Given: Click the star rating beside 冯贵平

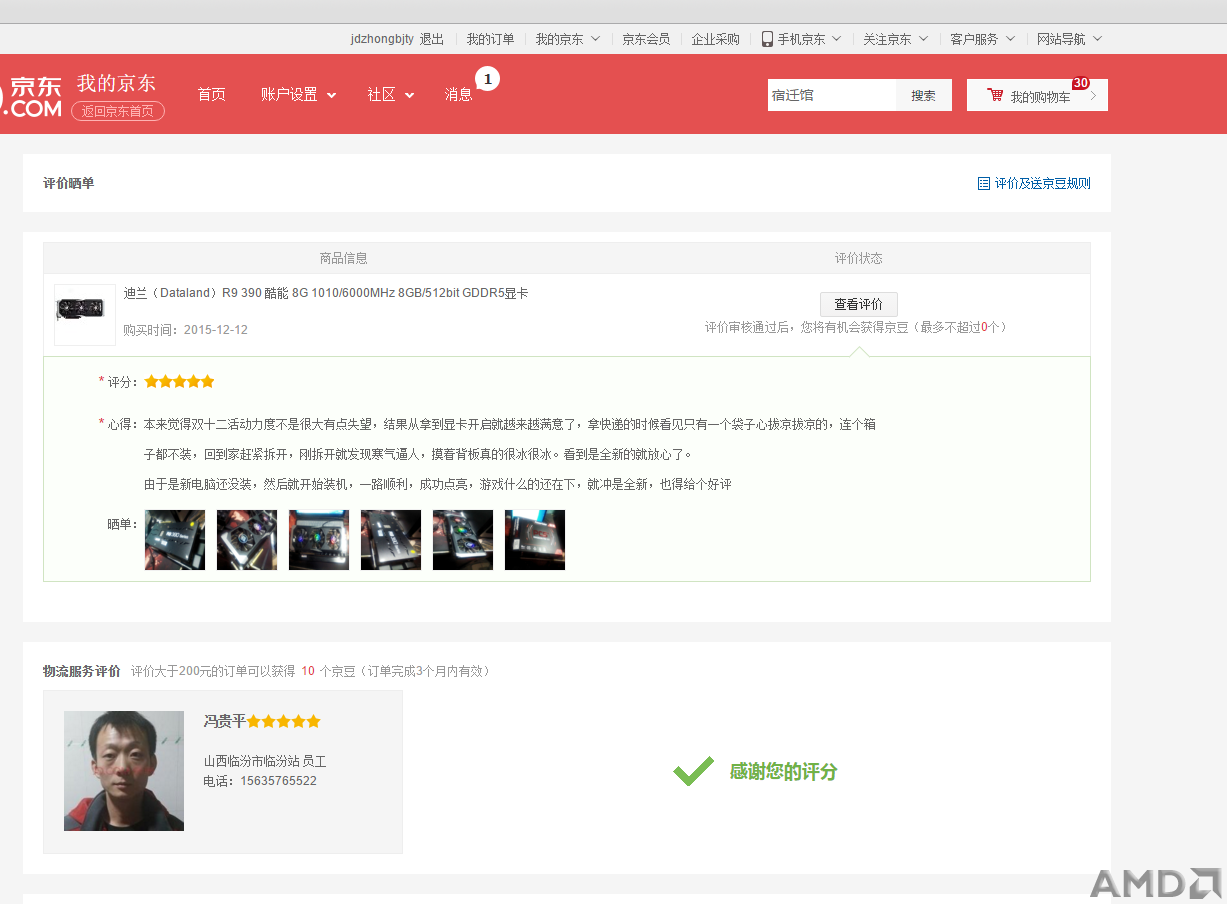Looking at the screenshot, I should click(284, 721).
